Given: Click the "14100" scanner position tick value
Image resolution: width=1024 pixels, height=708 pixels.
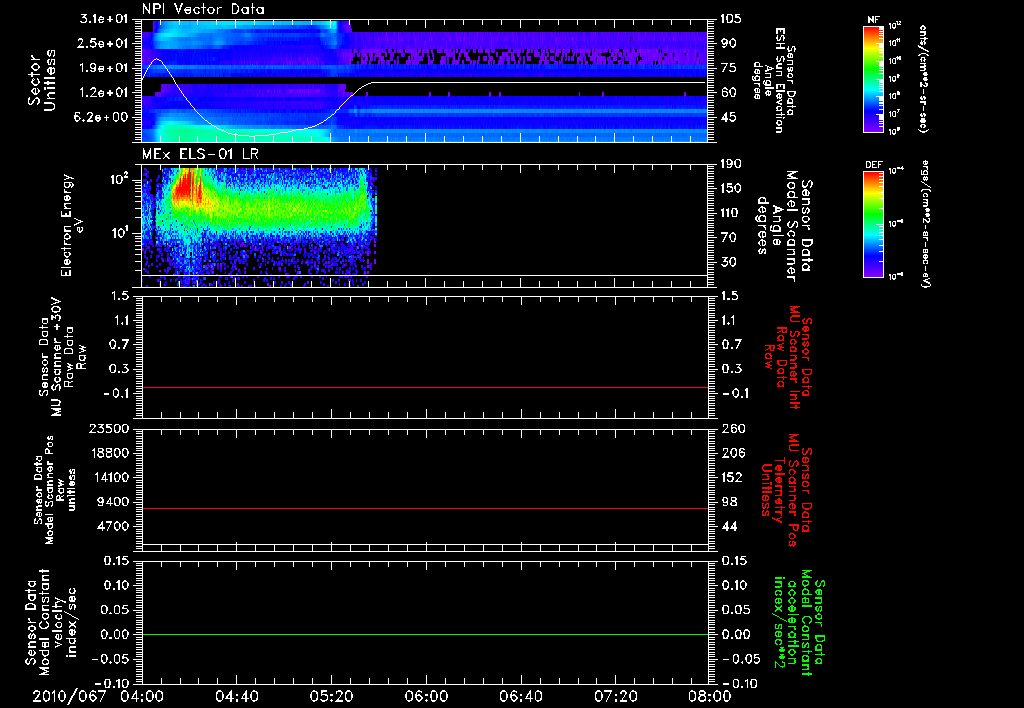Looking at the screenshot, I should click(x=109, y=477).
